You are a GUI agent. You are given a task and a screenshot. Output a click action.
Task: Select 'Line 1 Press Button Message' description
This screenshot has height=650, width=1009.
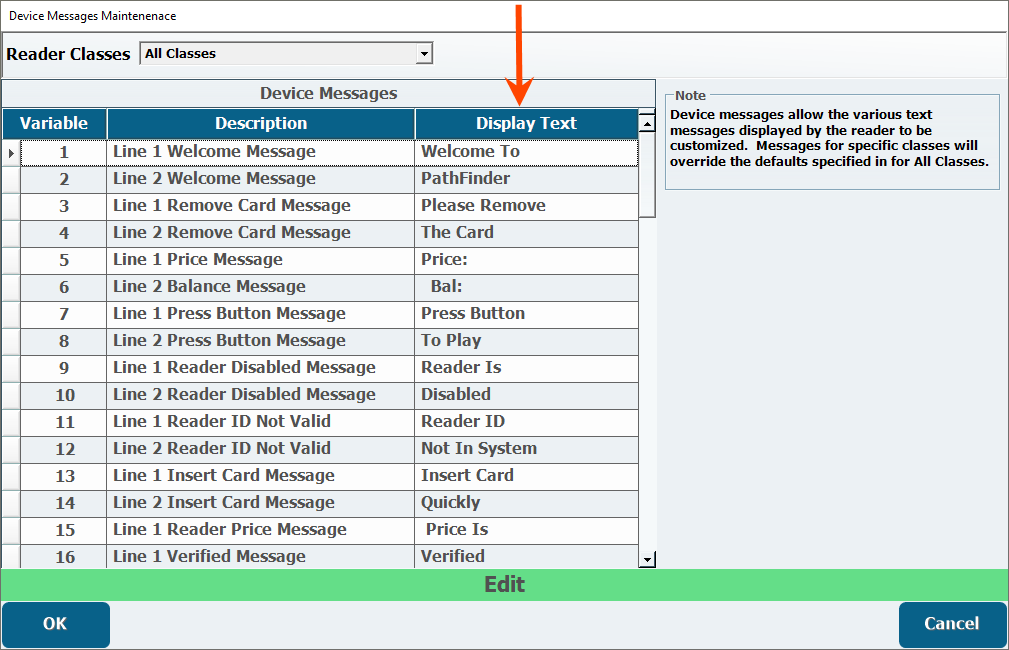click(x=229, y=313)
